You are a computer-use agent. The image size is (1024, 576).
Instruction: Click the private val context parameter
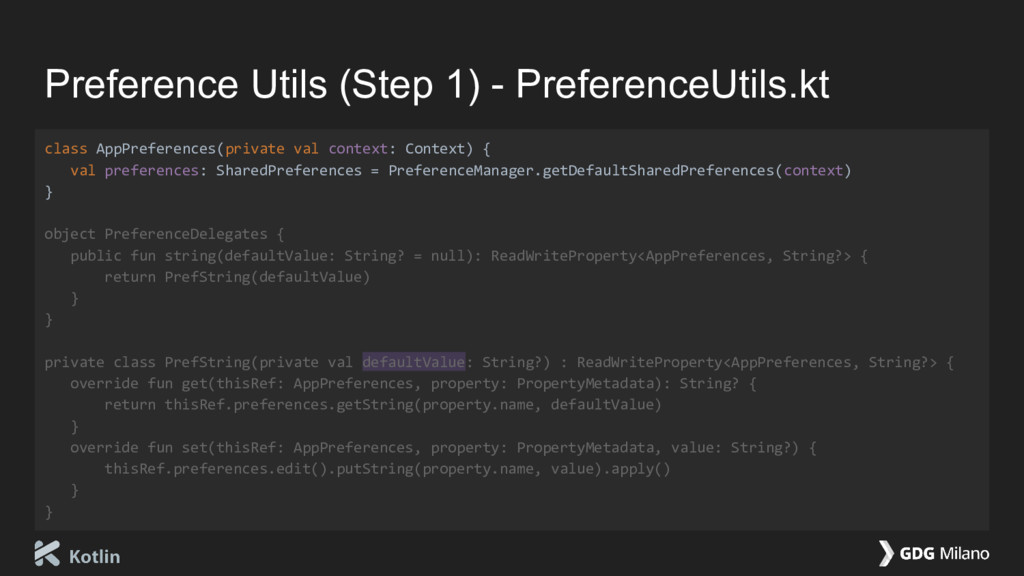(306, 149)
